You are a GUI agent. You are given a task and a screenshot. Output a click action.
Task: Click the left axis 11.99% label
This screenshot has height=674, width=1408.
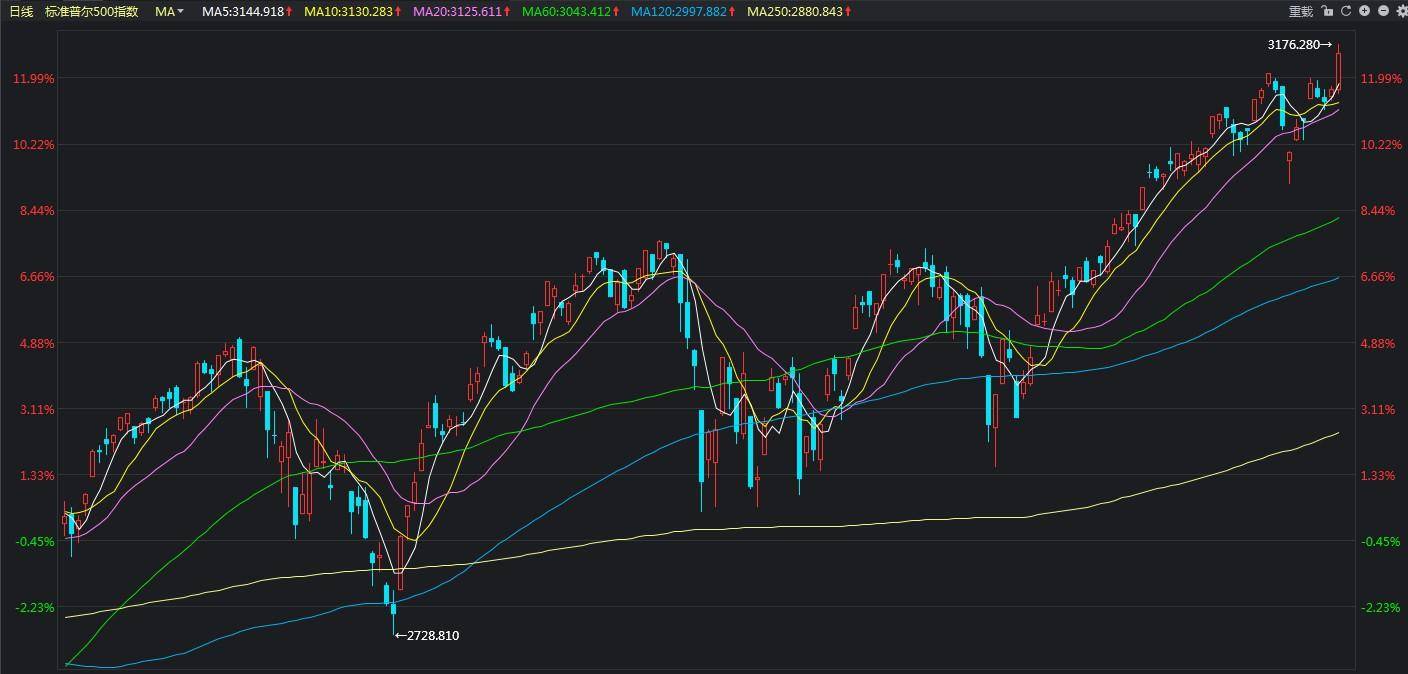coord(34,78)
